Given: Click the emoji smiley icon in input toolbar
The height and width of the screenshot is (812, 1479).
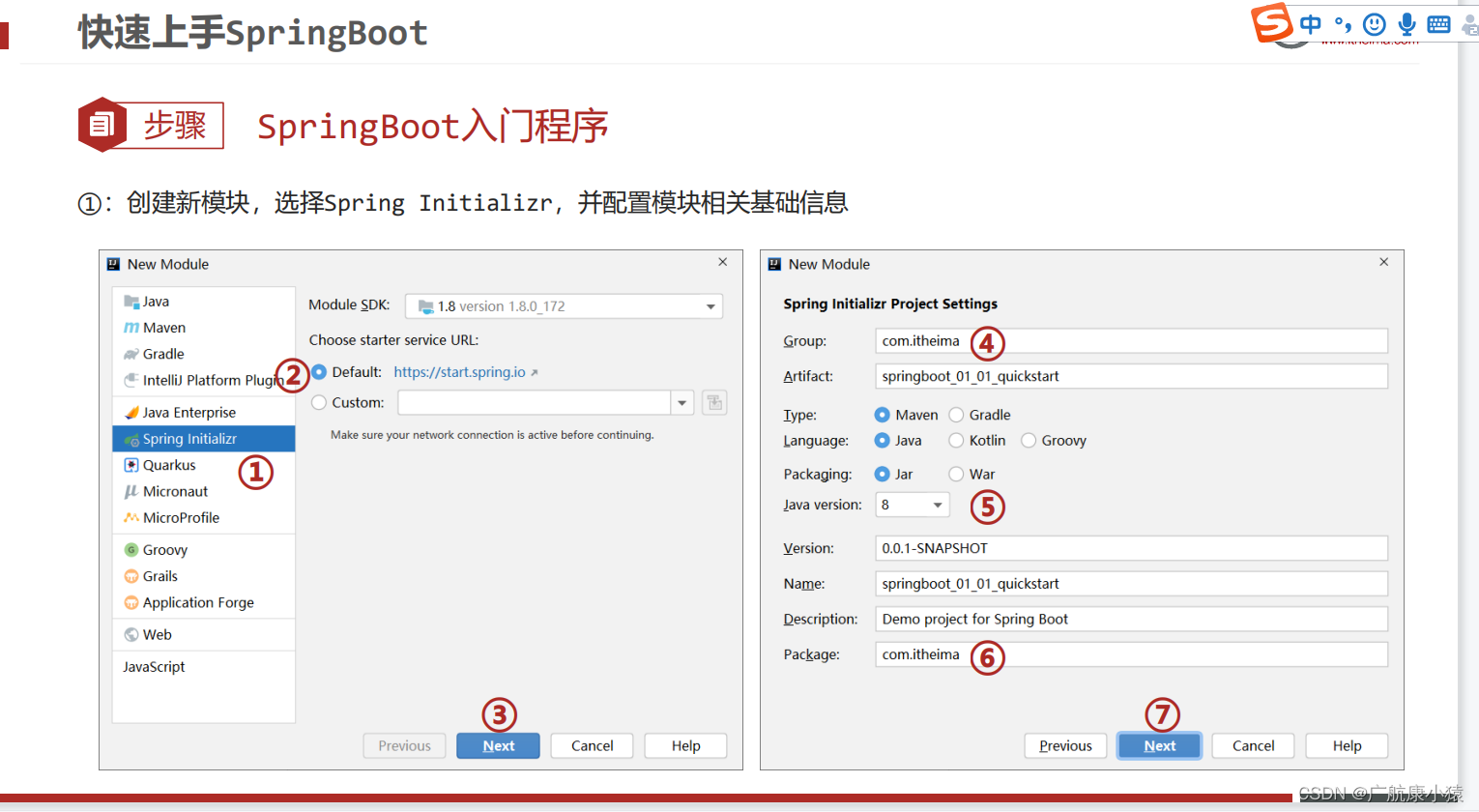Looking at the screenshot, I should coord(1374,24).
